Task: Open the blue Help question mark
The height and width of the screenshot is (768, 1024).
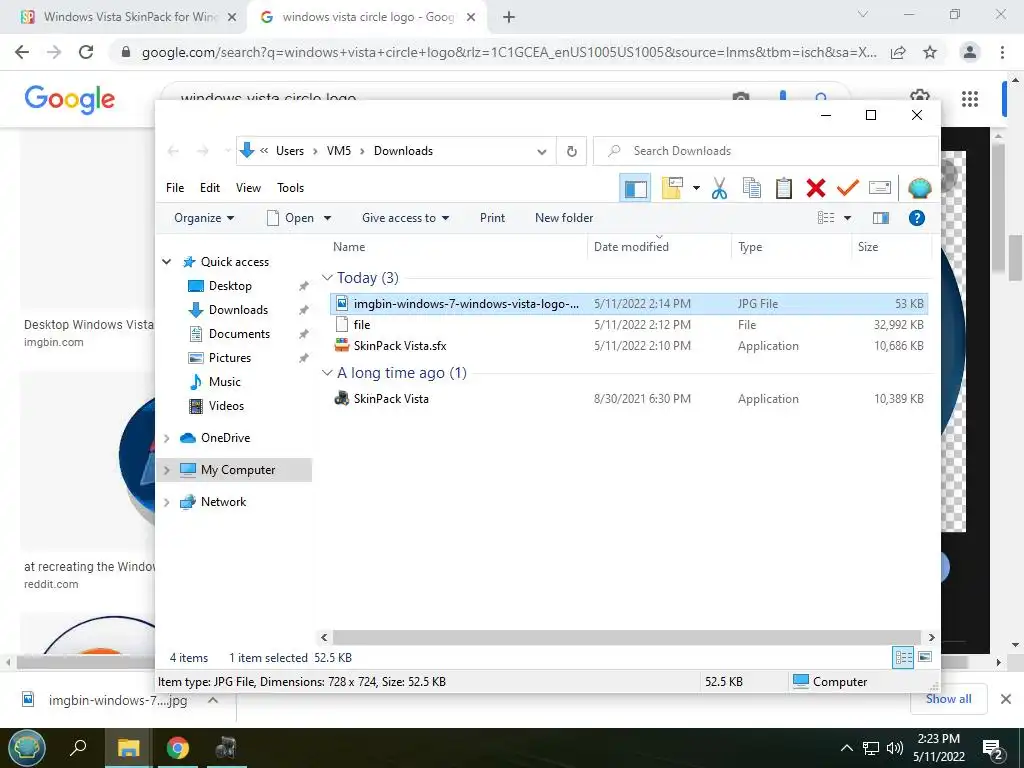Action: (x=917, y=218)
